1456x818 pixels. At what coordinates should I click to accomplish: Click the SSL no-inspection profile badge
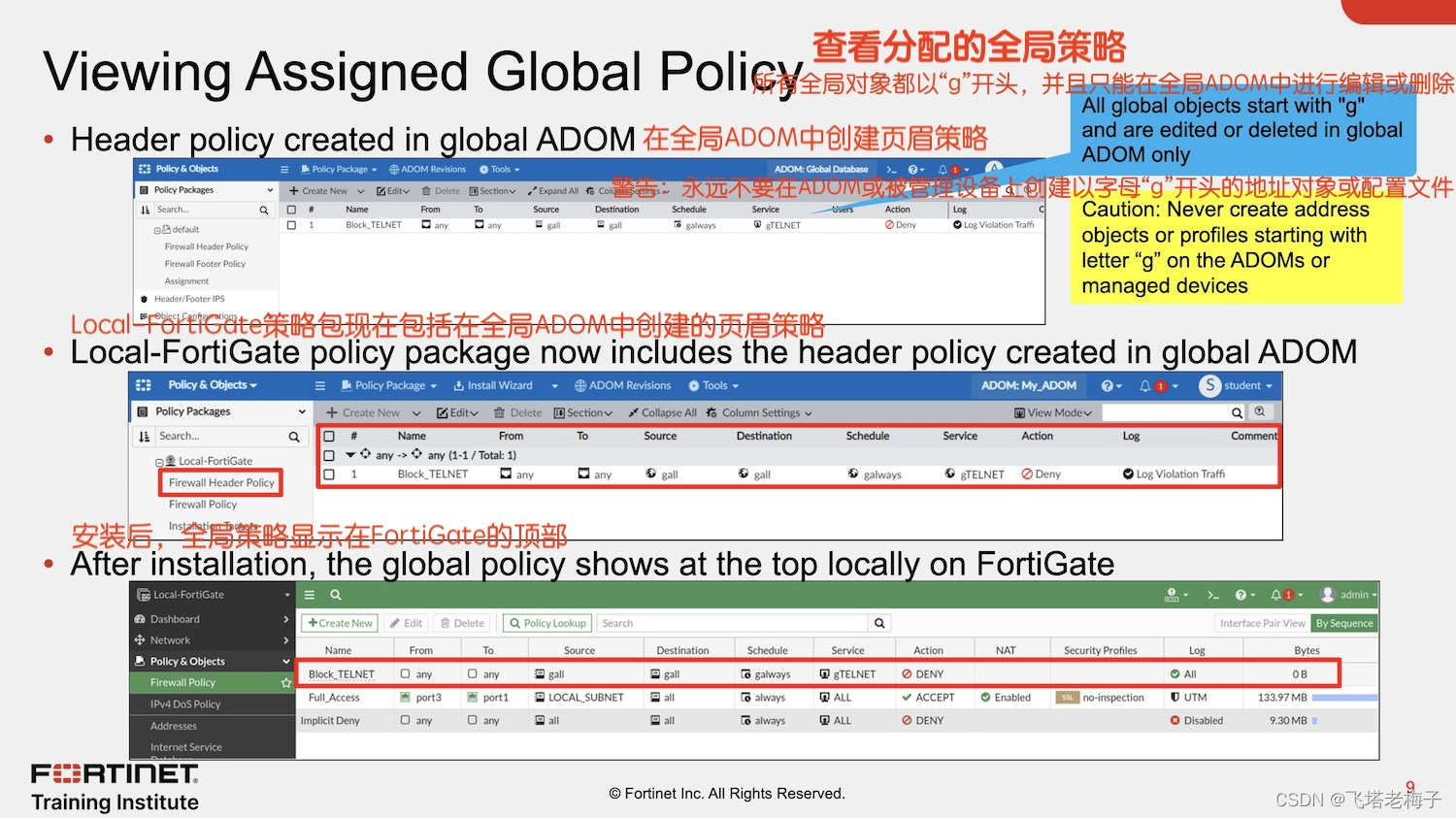click(1068, 698)
